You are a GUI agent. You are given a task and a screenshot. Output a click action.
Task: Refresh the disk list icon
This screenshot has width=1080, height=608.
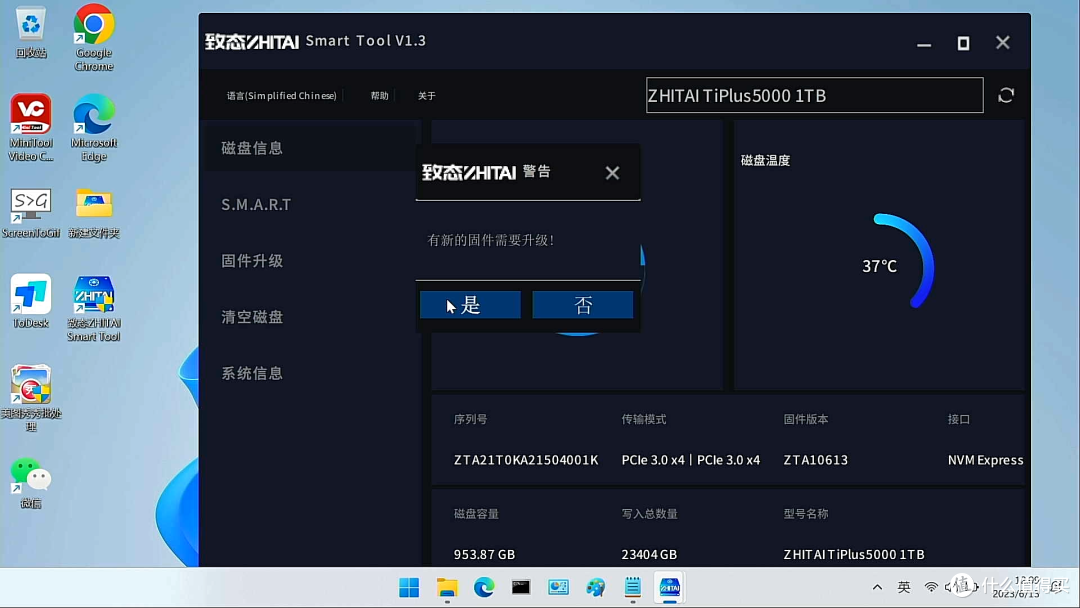[1006, 95]
